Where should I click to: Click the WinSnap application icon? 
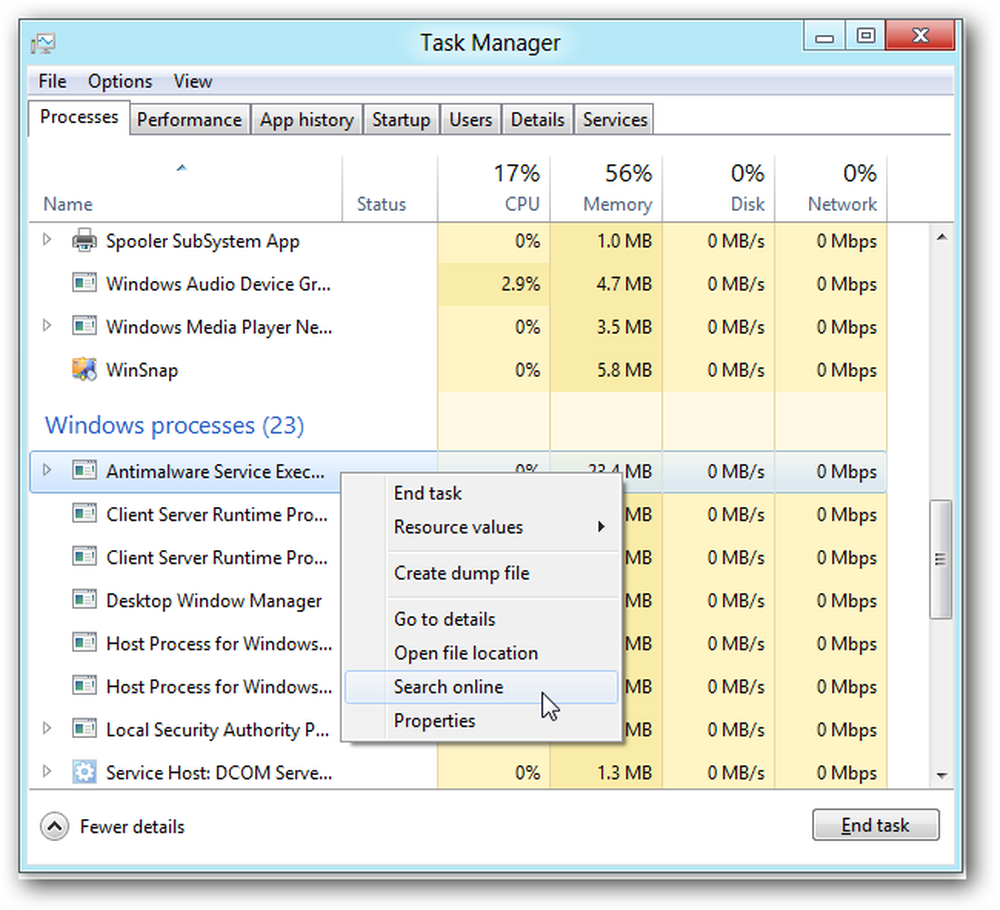84,370
